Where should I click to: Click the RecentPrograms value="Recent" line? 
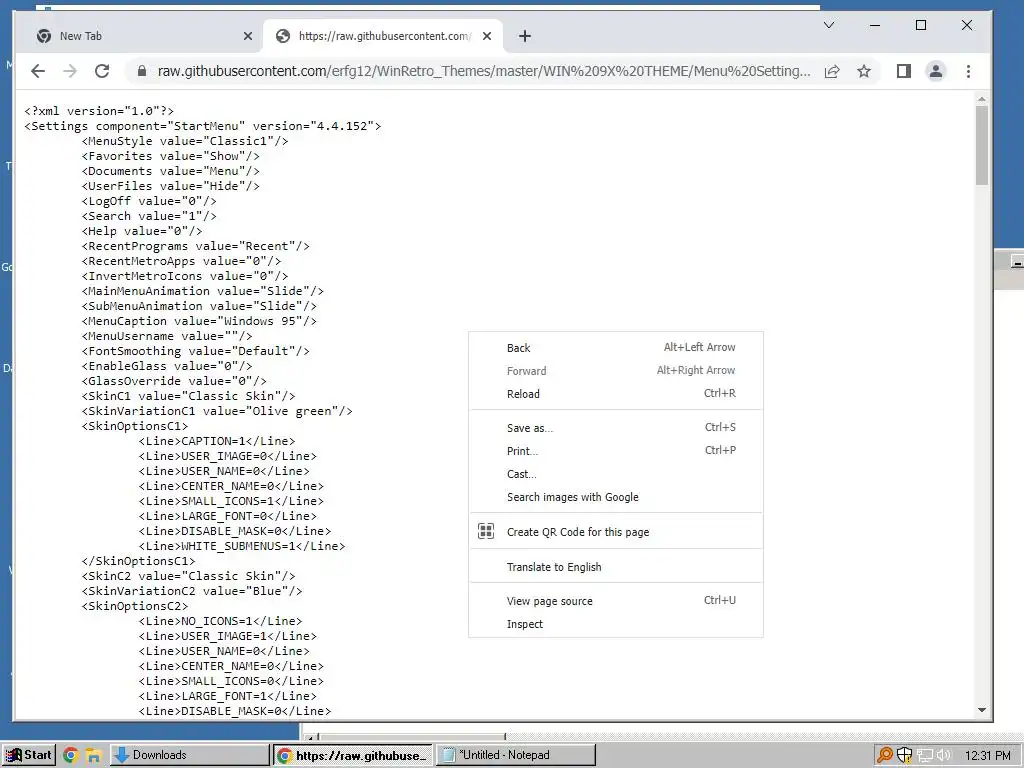196,246
